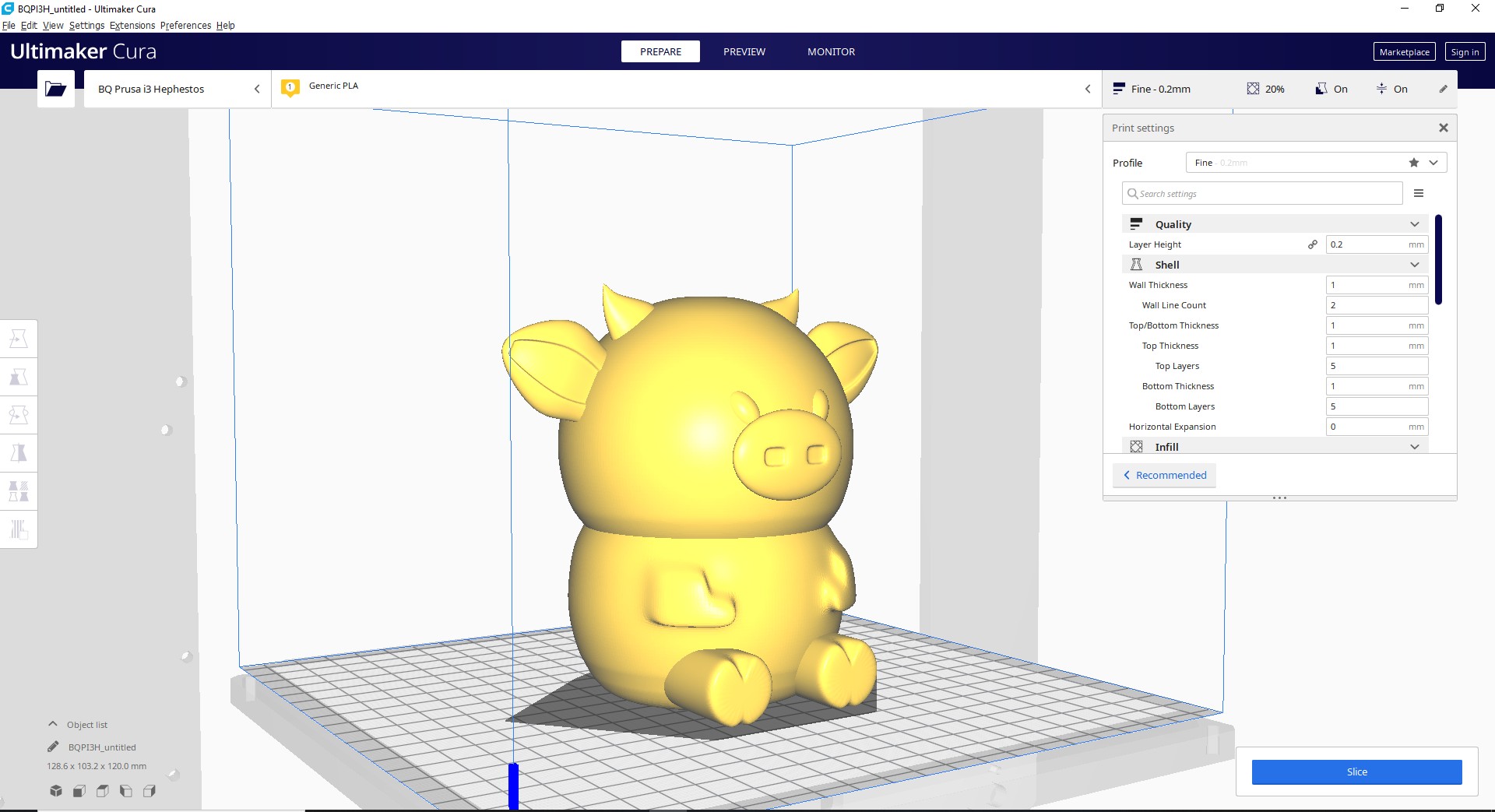Click the Top Layers value field
Screen dimensions: 1495x812
pyautogui.click(x=1377, y=366)
